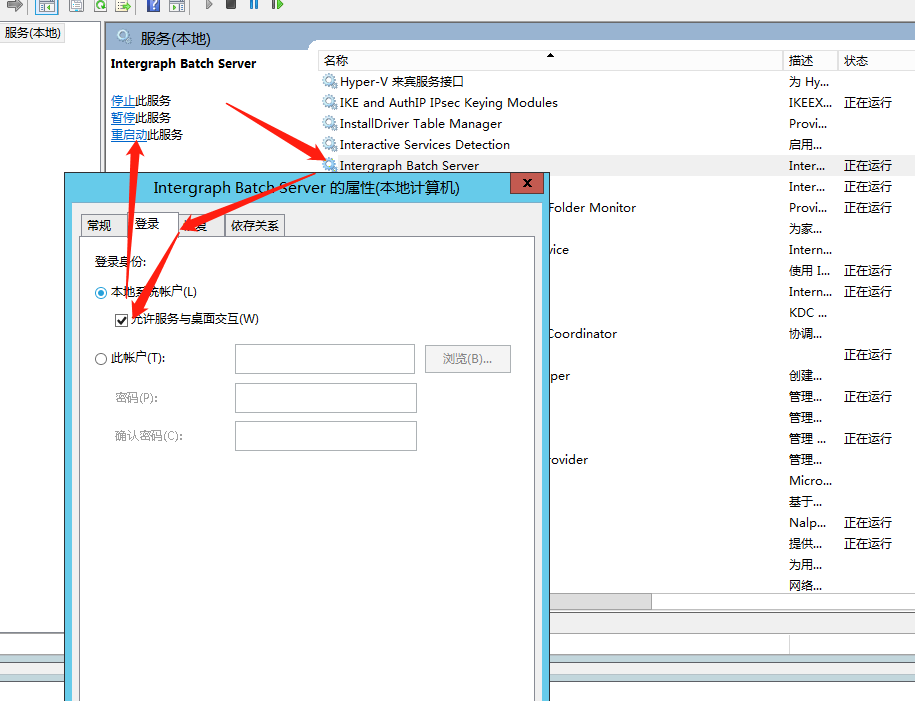The width and height of the screenshot is (915, 701).
Task: Click the Refresh toolbar icon
Action: (x=100, y=5)
